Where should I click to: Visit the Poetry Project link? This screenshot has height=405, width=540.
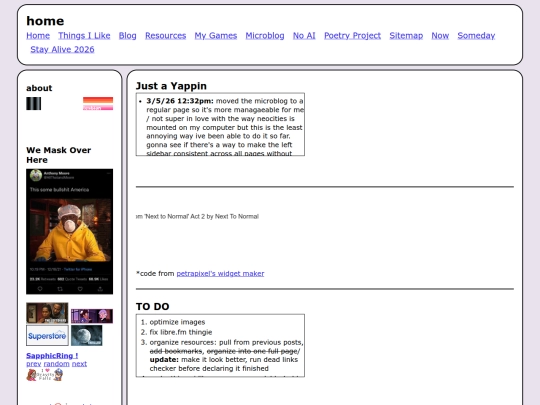pos(352,35)
